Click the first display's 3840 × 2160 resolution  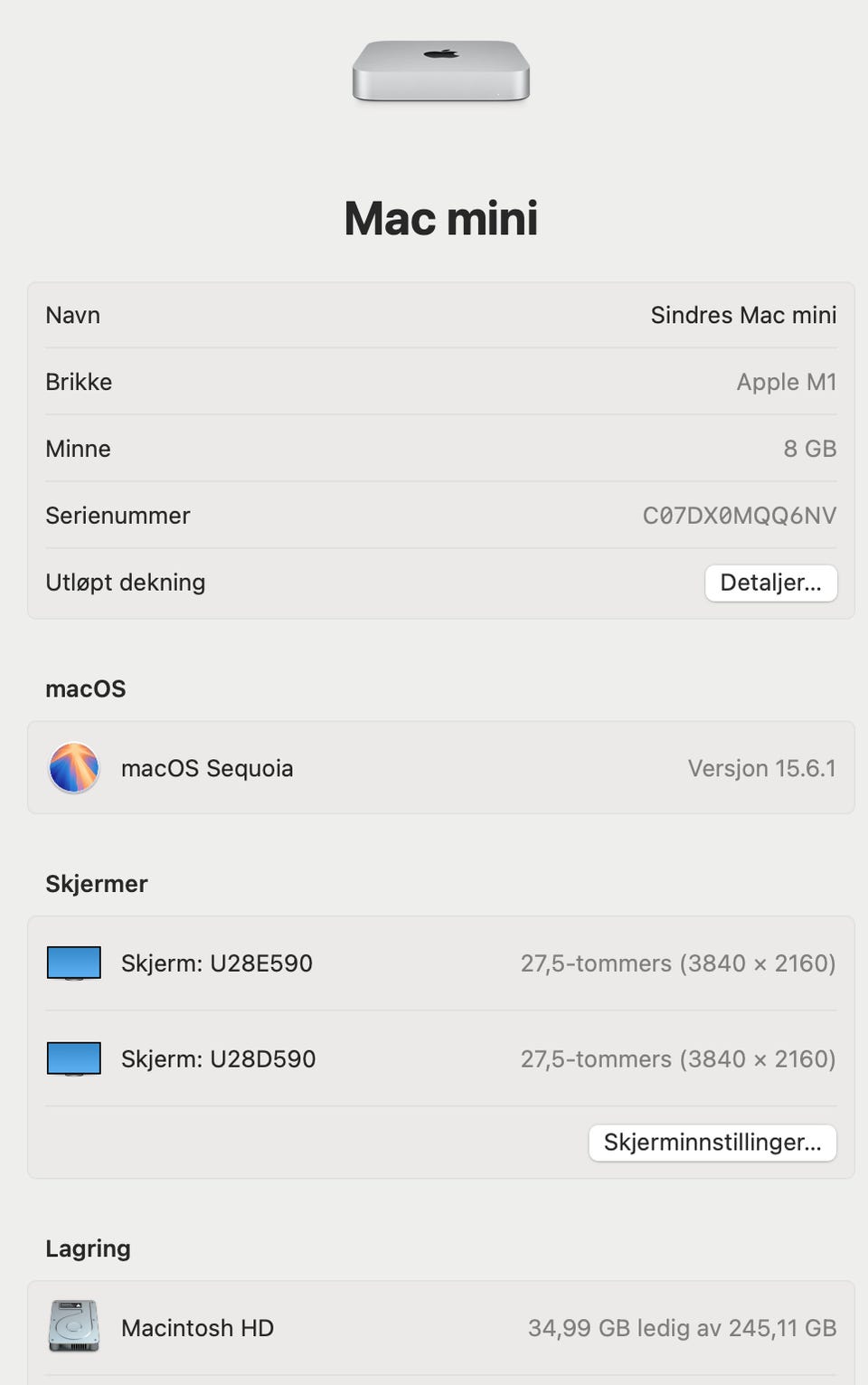pos(759,963)
